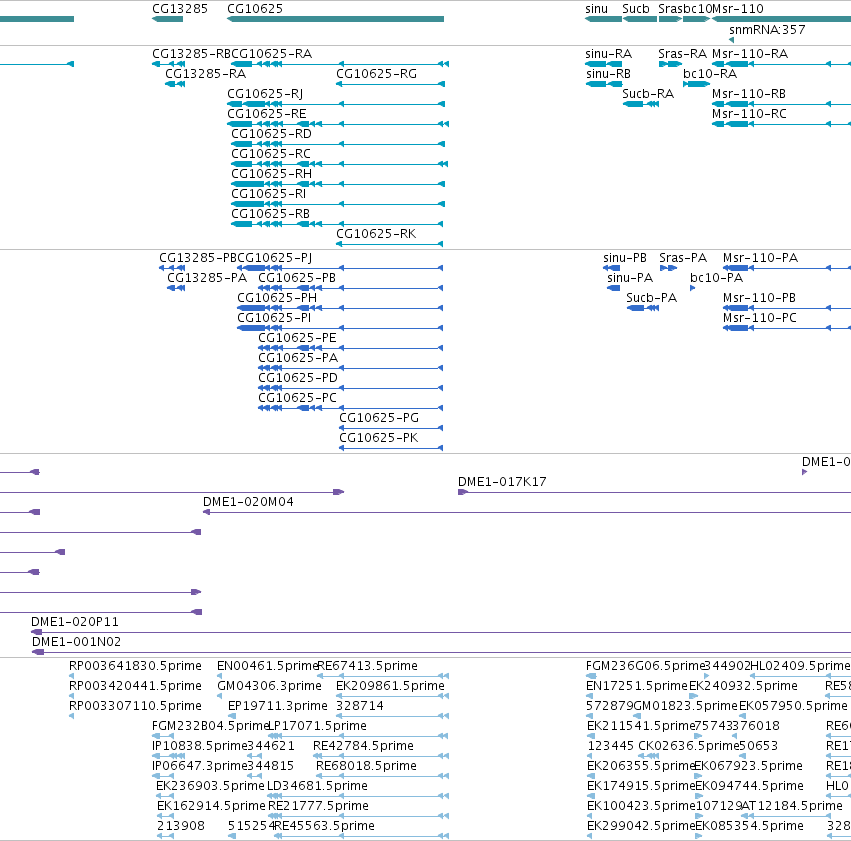Click the Msr-110-RB transcript label
The height and width of the screenshot is (841, 851).
pos(749,94)
